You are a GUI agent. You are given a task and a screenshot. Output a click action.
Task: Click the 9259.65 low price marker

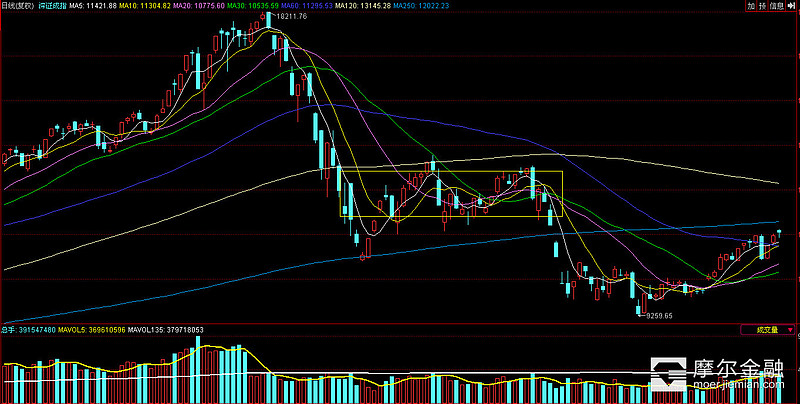(659, 316)
